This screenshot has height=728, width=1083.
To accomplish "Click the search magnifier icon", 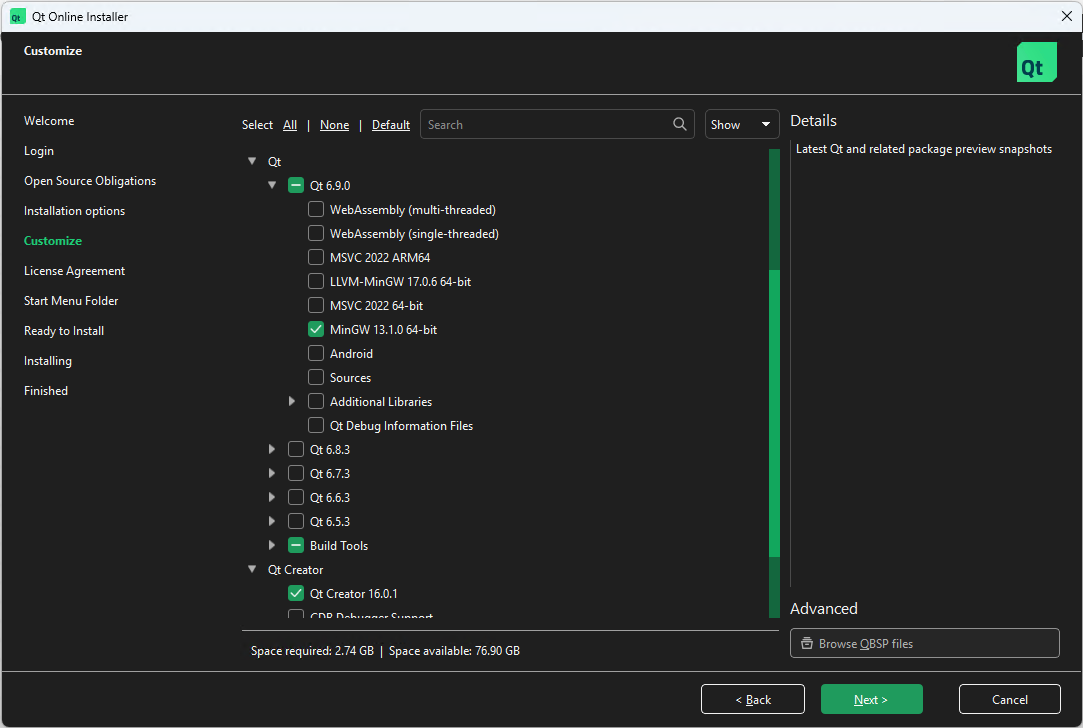I will [680, 124].
